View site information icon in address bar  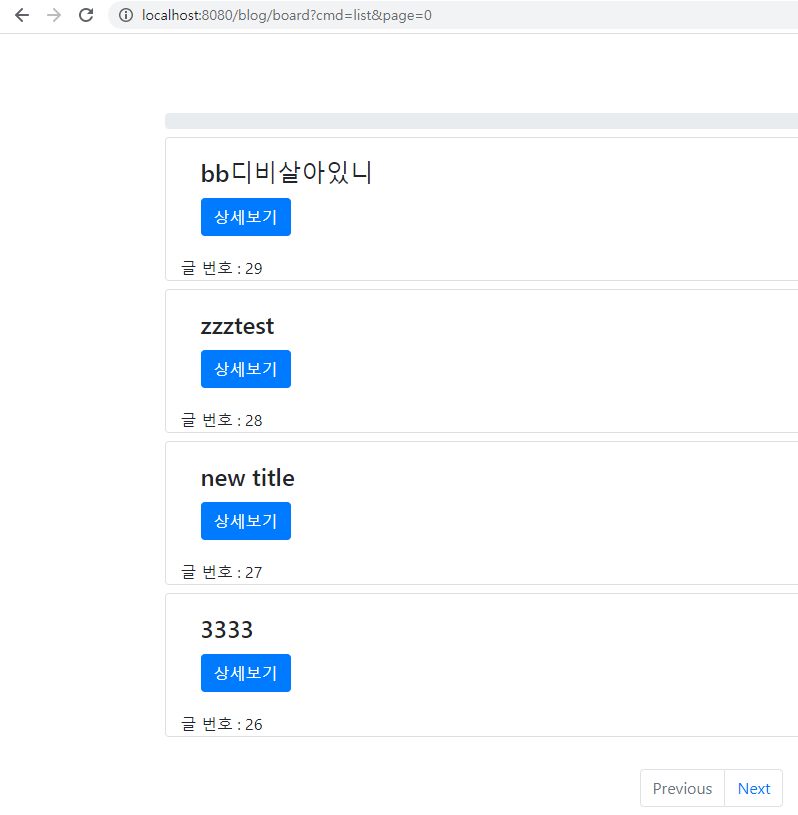[x=126, y=15]
